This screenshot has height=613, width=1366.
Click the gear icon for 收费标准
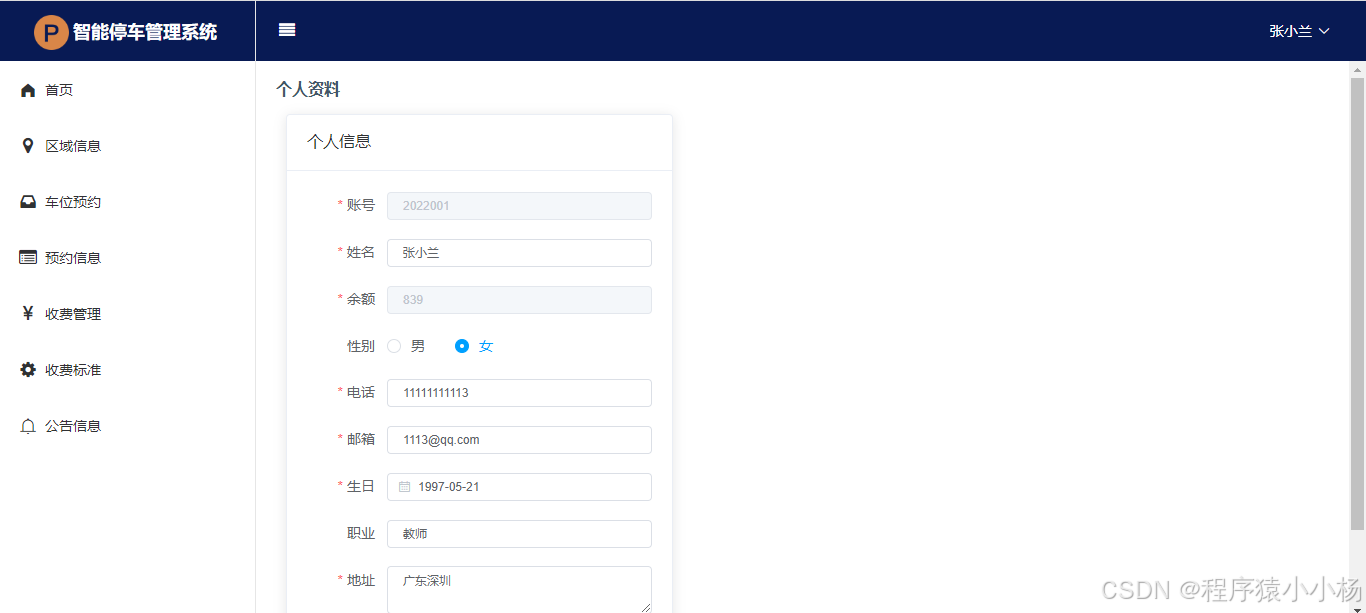pos(28,370)
